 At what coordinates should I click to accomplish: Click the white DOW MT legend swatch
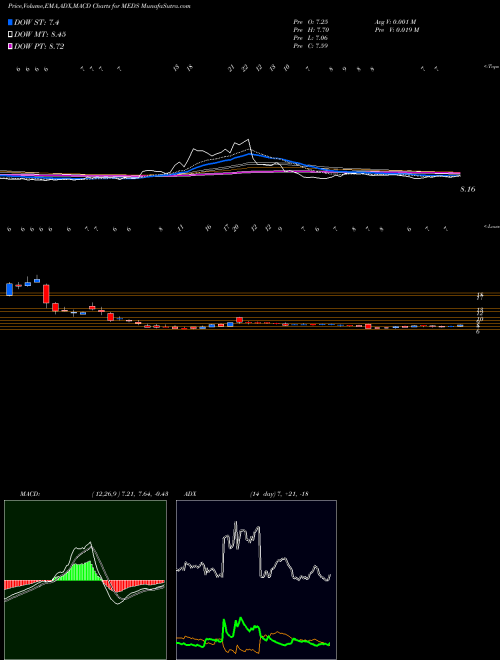coord(10,34)
